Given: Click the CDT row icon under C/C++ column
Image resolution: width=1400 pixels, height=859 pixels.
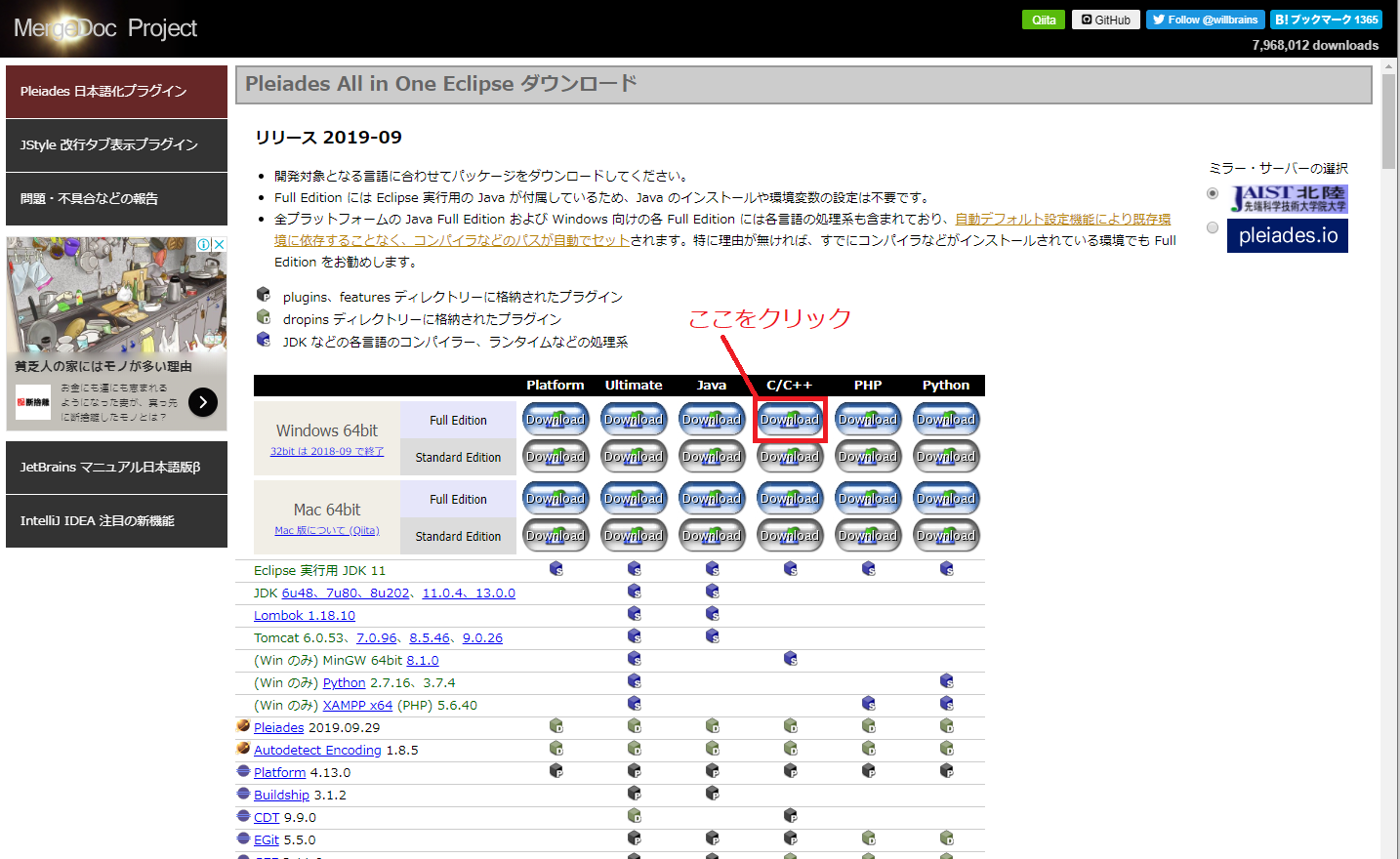Looking at the screenshot, I should click(790, 816).
